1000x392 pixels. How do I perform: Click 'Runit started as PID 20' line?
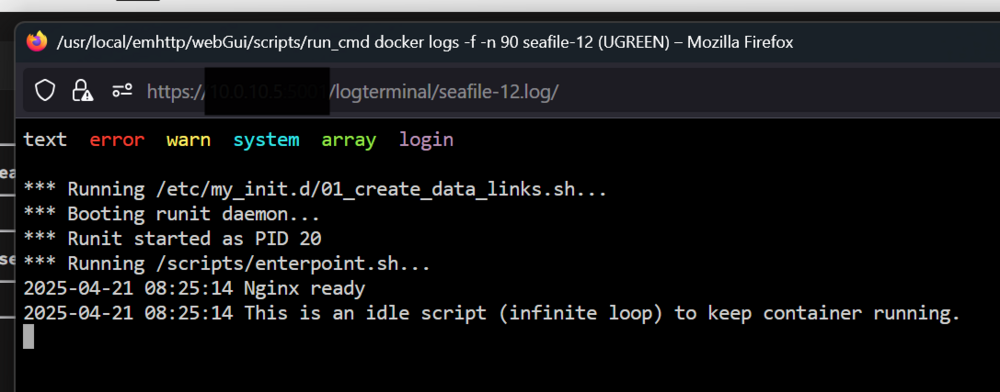tap(172, 239)
